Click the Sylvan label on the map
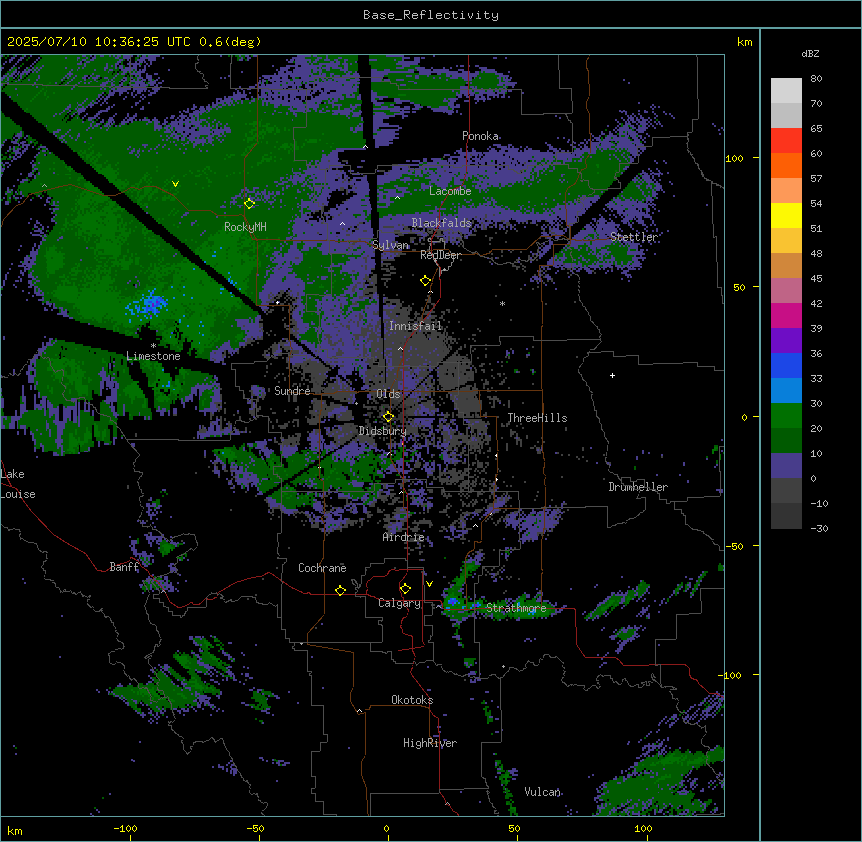Viewport: 862px width, 842px height. [x=390, y=245]
